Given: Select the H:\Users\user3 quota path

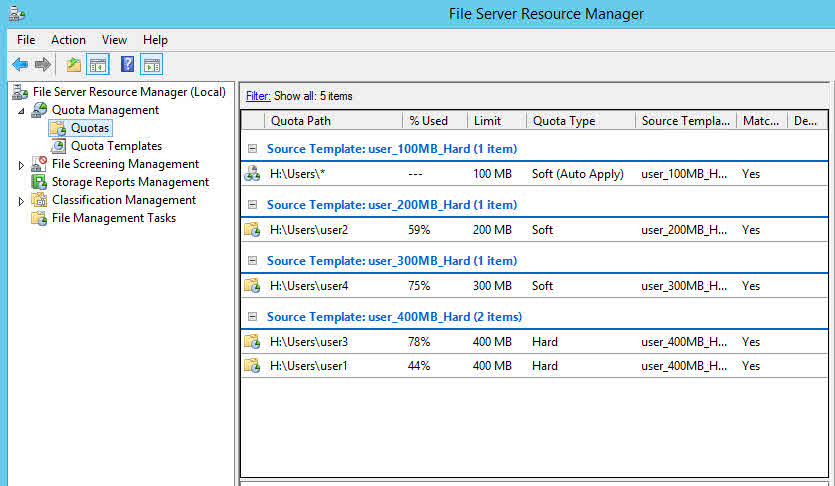Looking at the screenshot, I should click(x=309, y=341).
